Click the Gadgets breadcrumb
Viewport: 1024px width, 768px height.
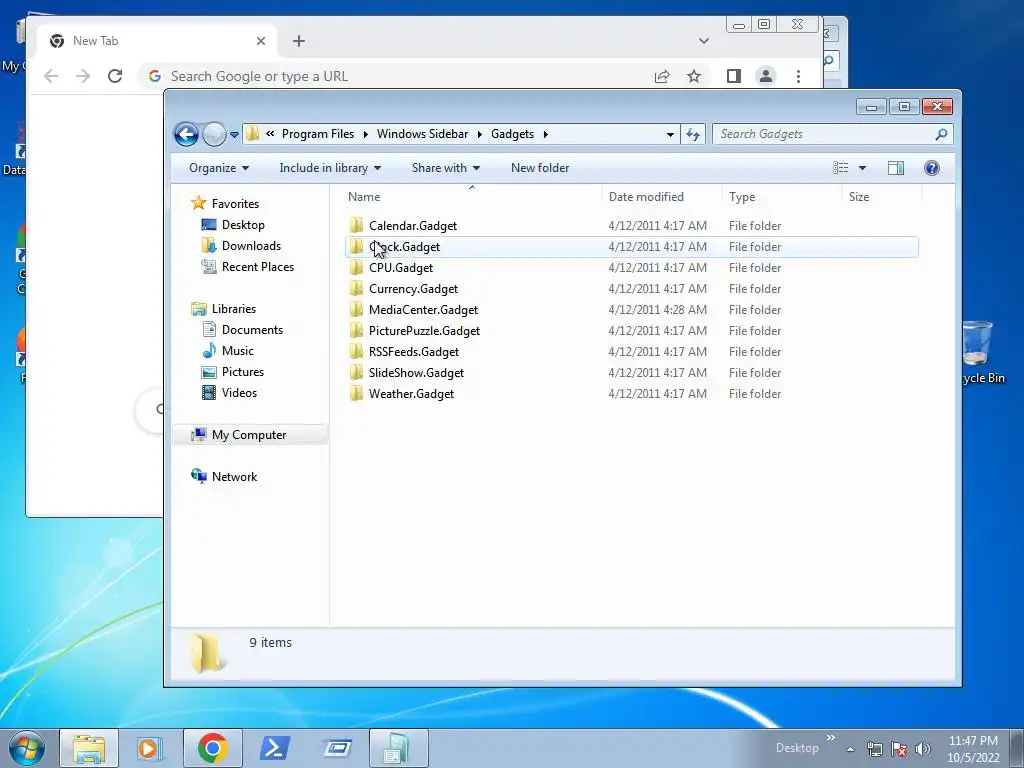(x=513, y=134)
